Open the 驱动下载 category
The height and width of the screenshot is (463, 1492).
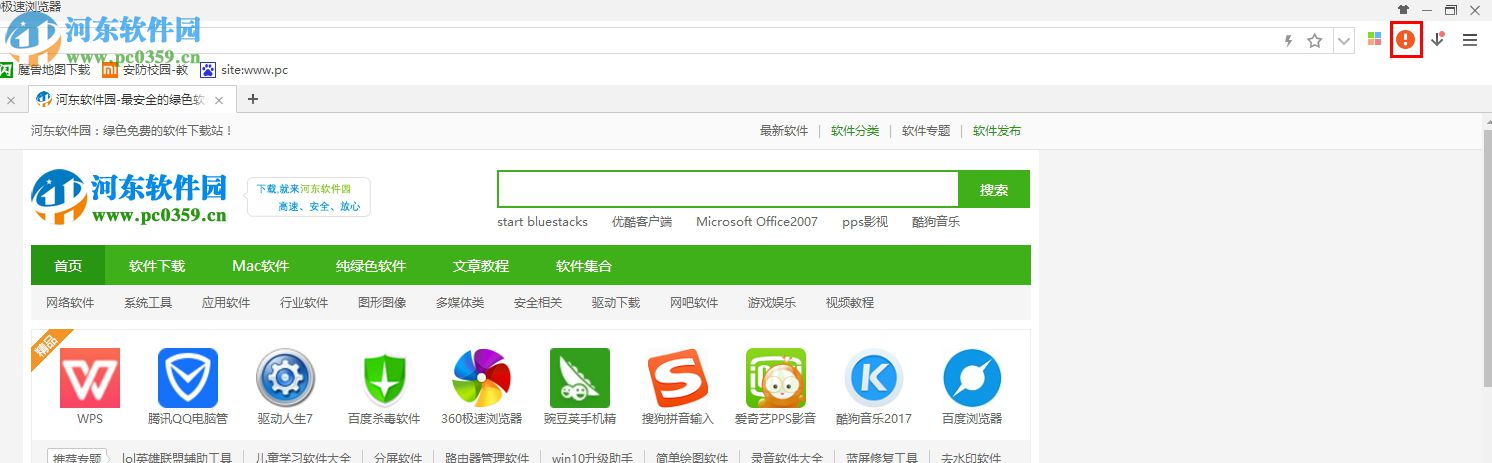point(616,303)
